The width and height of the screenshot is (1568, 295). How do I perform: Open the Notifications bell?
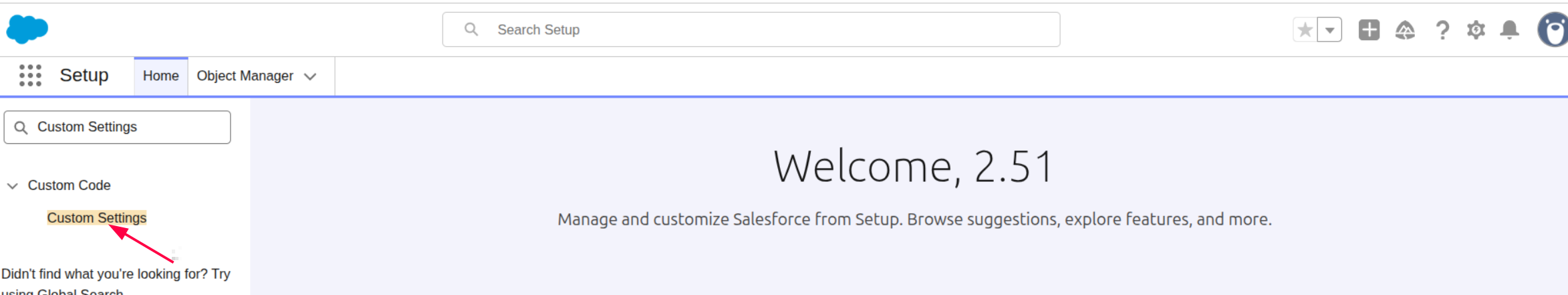[1509, 30]
